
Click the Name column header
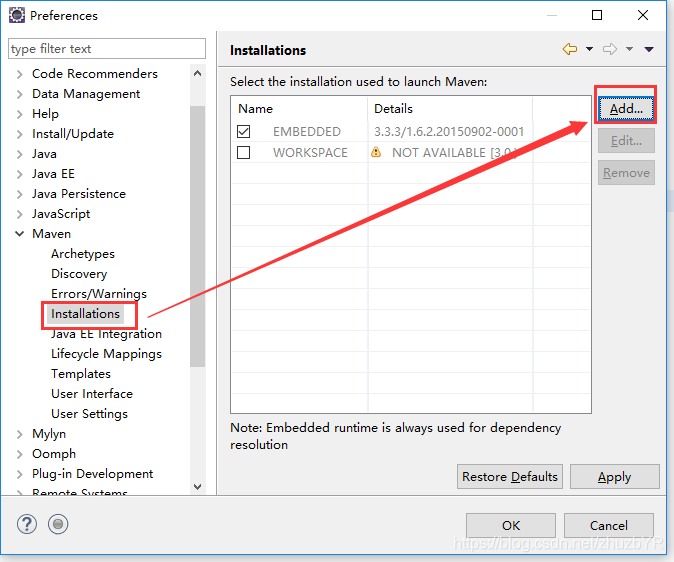[x=299, y=109]
